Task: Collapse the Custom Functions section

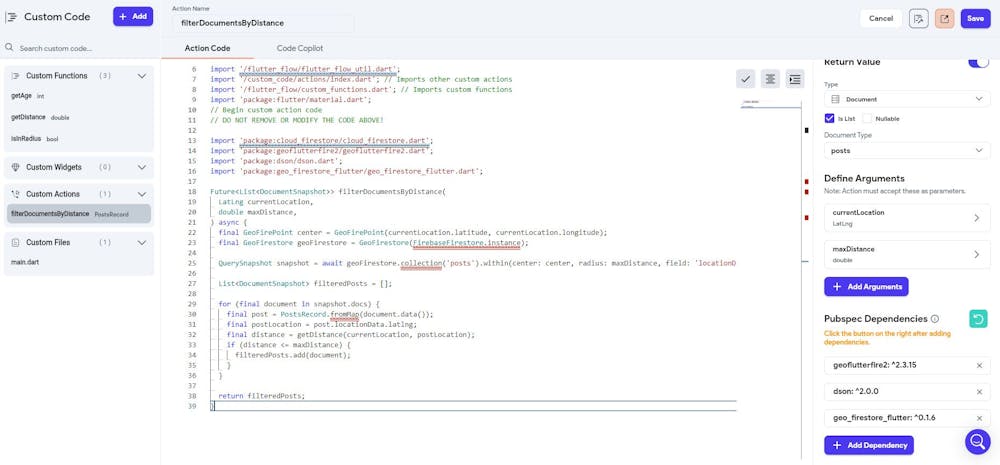Action: pyautogui.click(x=142, y=76)
